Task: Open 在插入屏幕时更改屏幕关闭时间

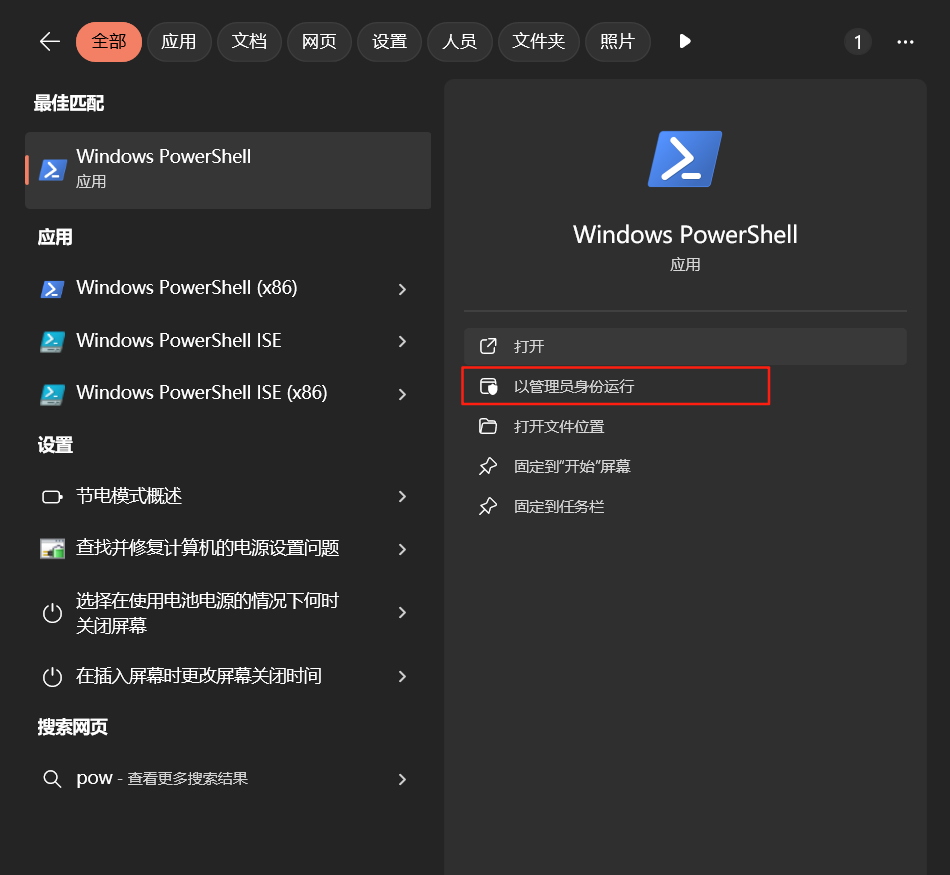Action: point(228,676)
